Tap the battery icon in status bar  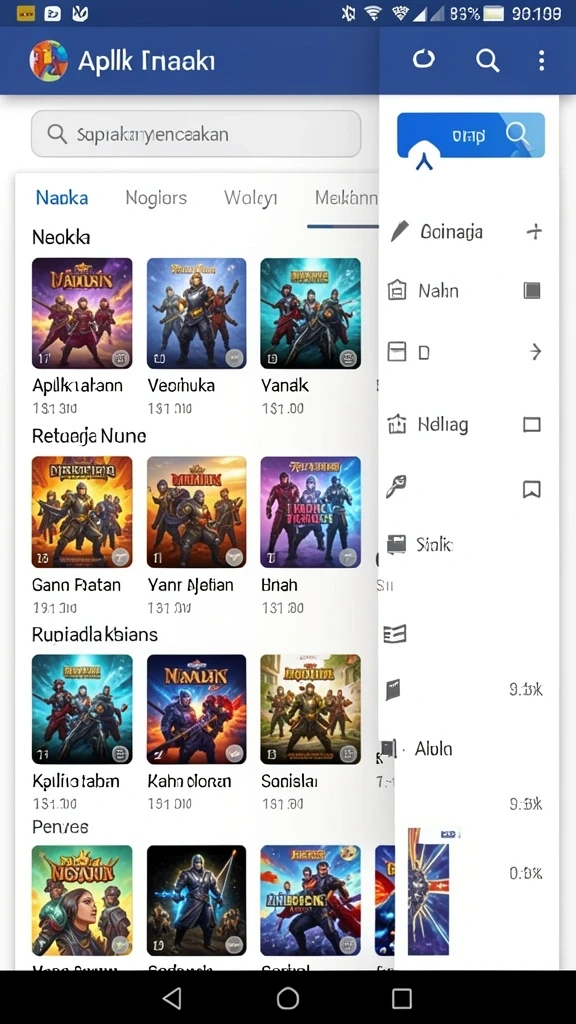495,13
